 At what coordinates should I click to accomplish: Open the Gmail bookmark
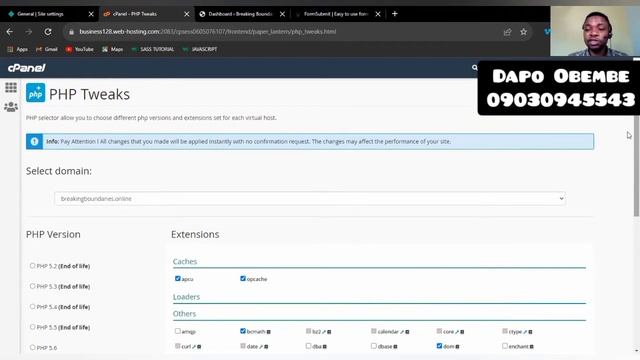[47, 49]
